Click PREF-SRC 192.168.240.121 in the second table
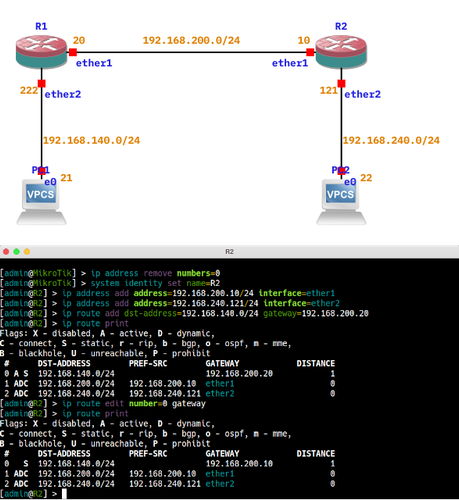Screen dimensions: 459x500 (x=165, y=484)
